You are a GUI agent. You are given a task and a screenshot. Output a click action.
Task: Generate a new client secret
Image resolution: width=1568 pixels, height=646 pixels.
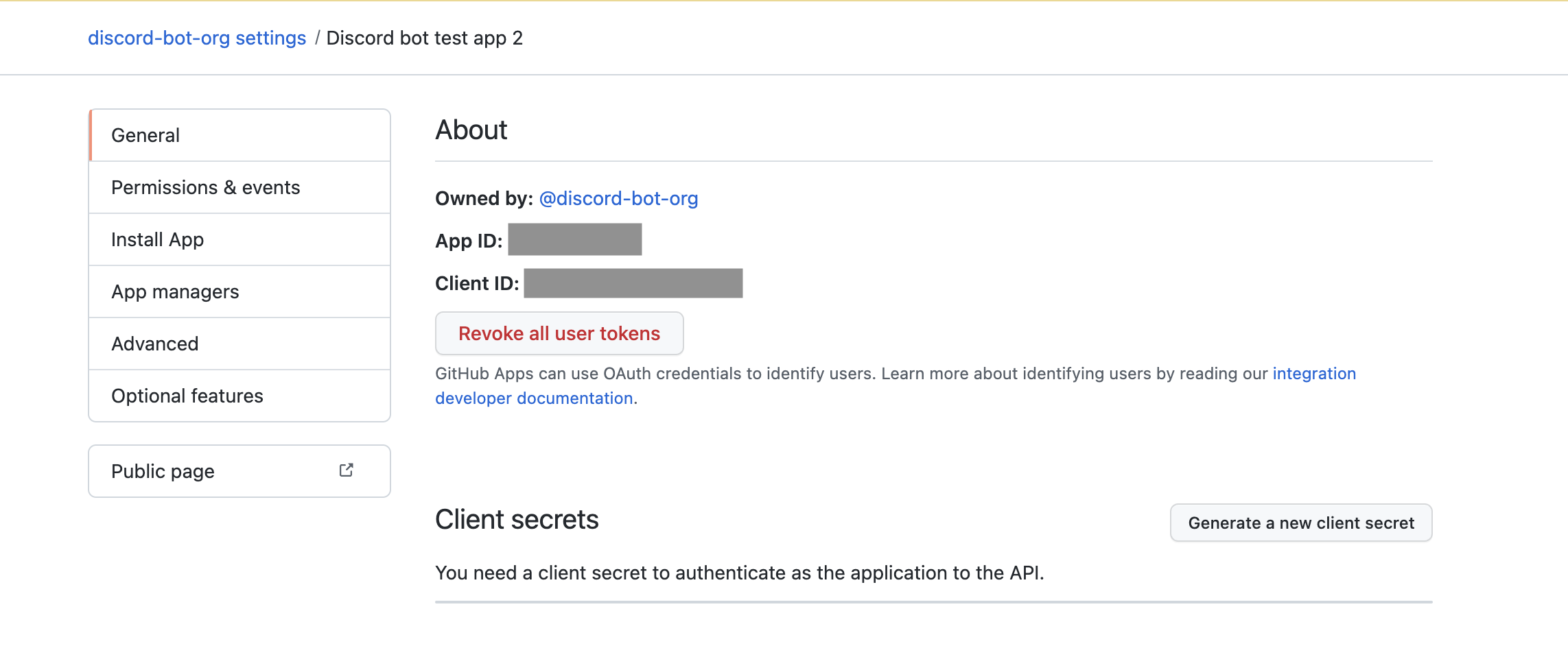coord(1301,523)
